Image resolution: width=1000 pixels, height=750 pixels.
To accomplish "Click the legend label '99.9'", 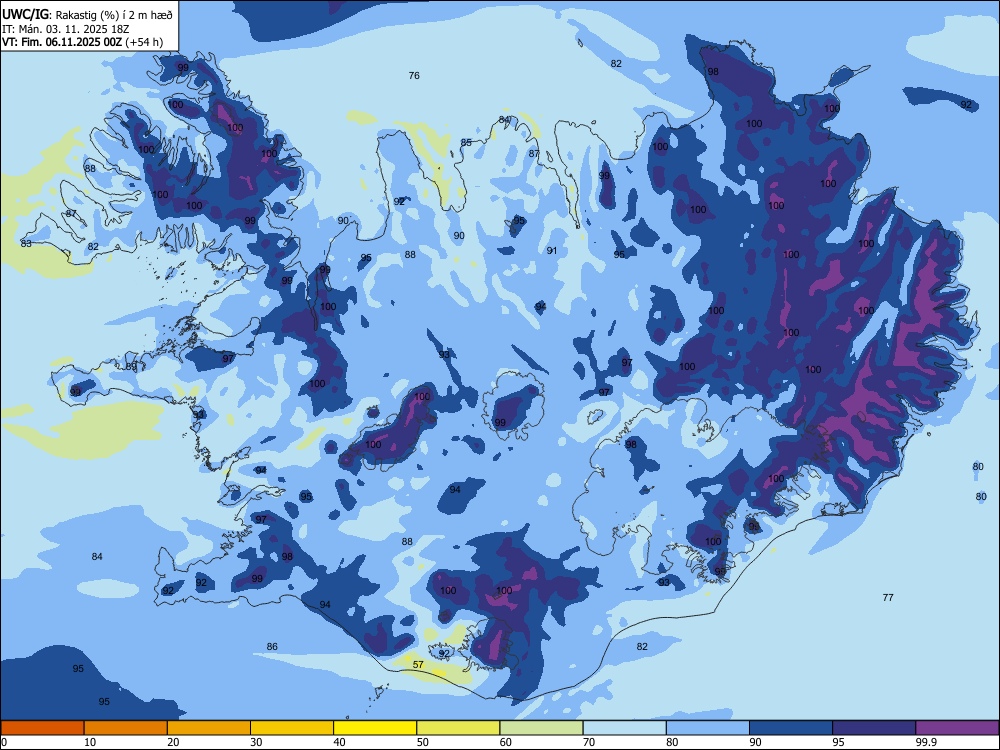I will (926, 742).
